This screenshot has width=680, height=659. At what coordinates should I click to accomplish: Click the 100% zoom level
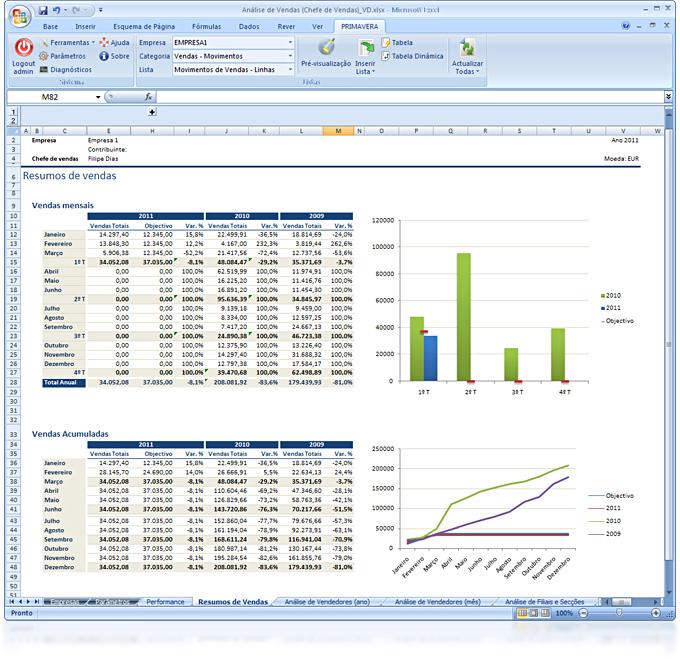point(564,613)
